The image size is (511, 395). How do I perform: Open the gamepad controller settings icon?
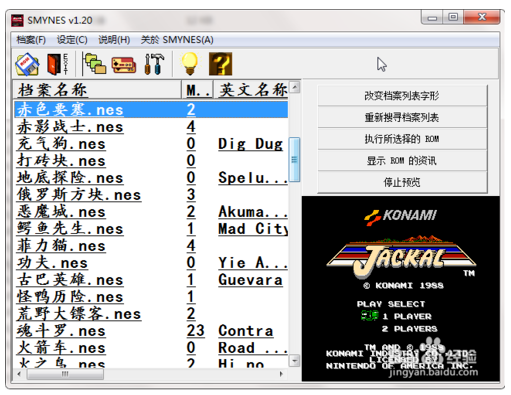[124, 65]
